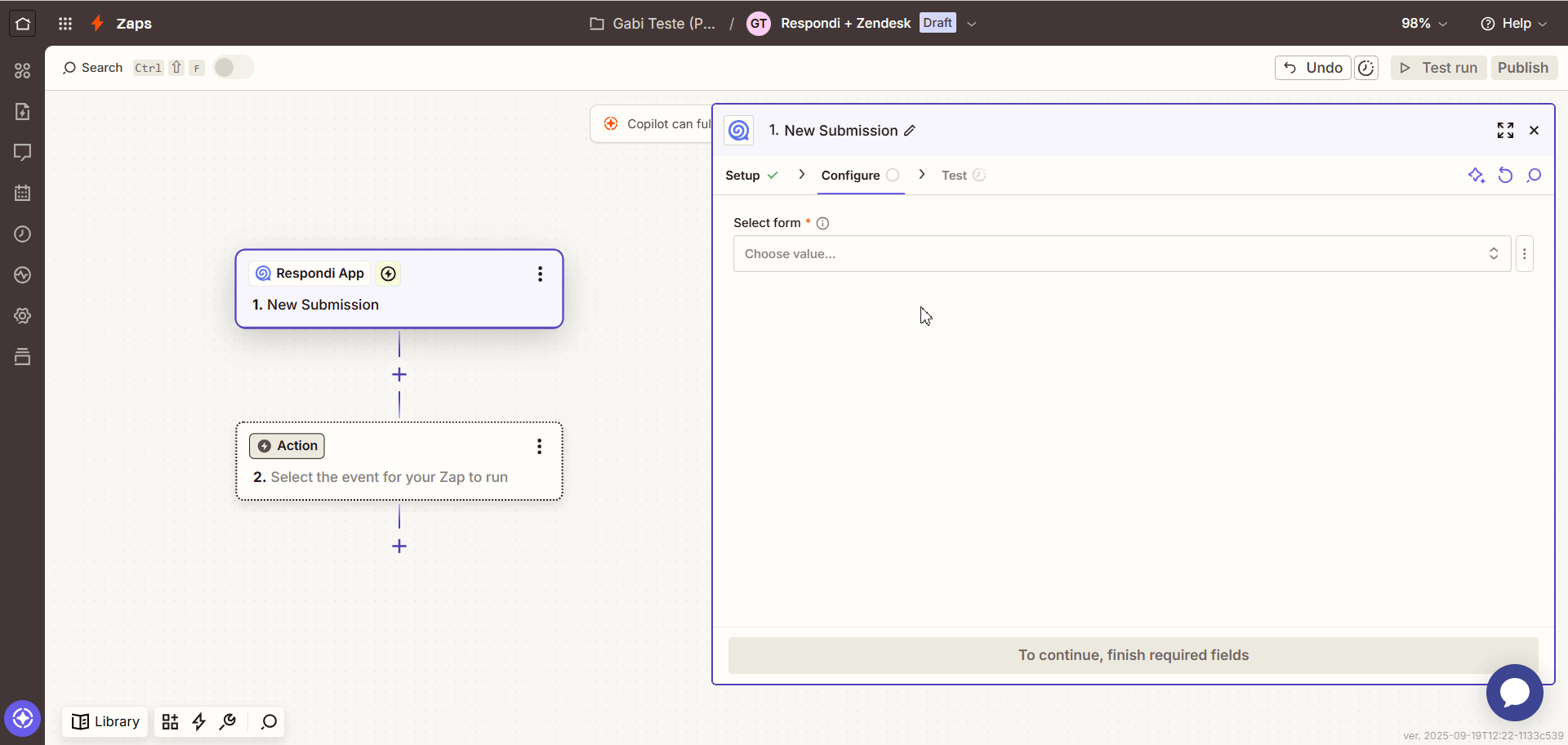This screenshot has height=745, width=1568.
Task: Open the activity status icon in sidebar
Action: pos(23,275)
